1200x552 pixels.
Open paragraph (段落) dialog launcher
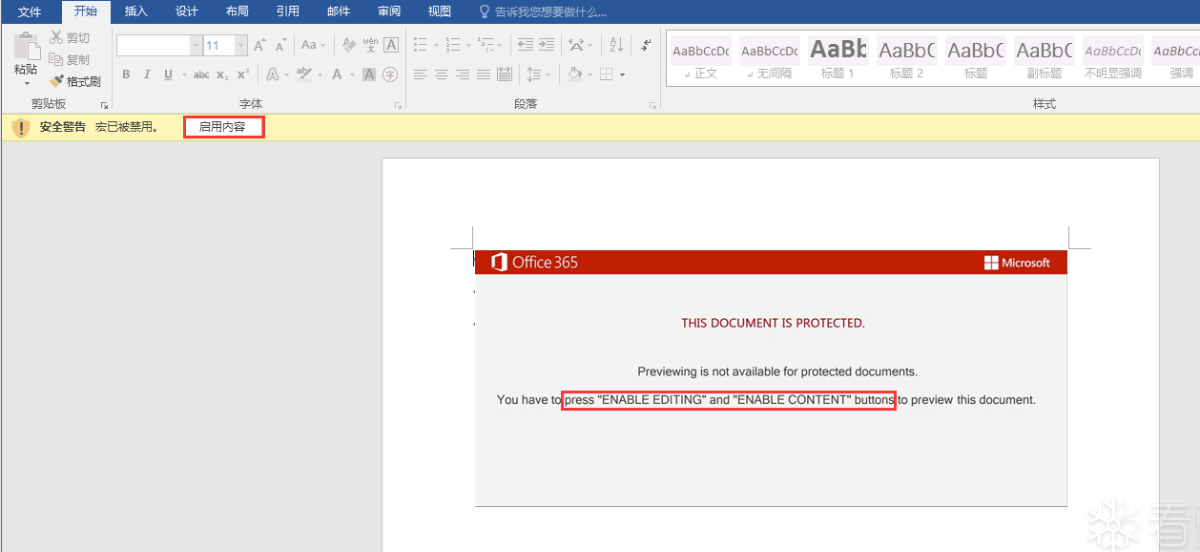[653, 104]
